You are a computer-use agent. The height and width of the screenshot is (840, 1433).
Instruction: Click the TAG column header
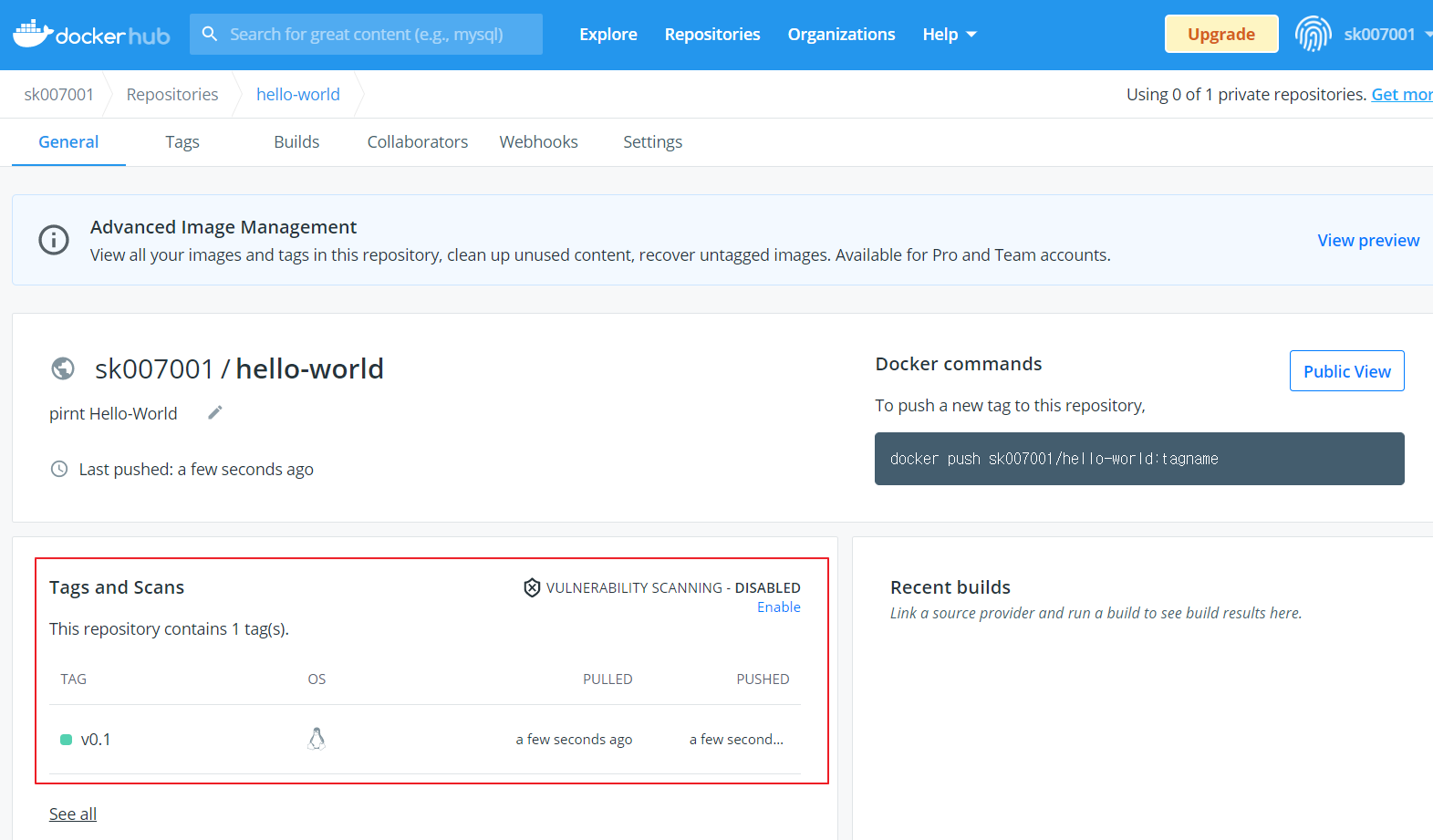pyautogui.click(x=74, y=679)
